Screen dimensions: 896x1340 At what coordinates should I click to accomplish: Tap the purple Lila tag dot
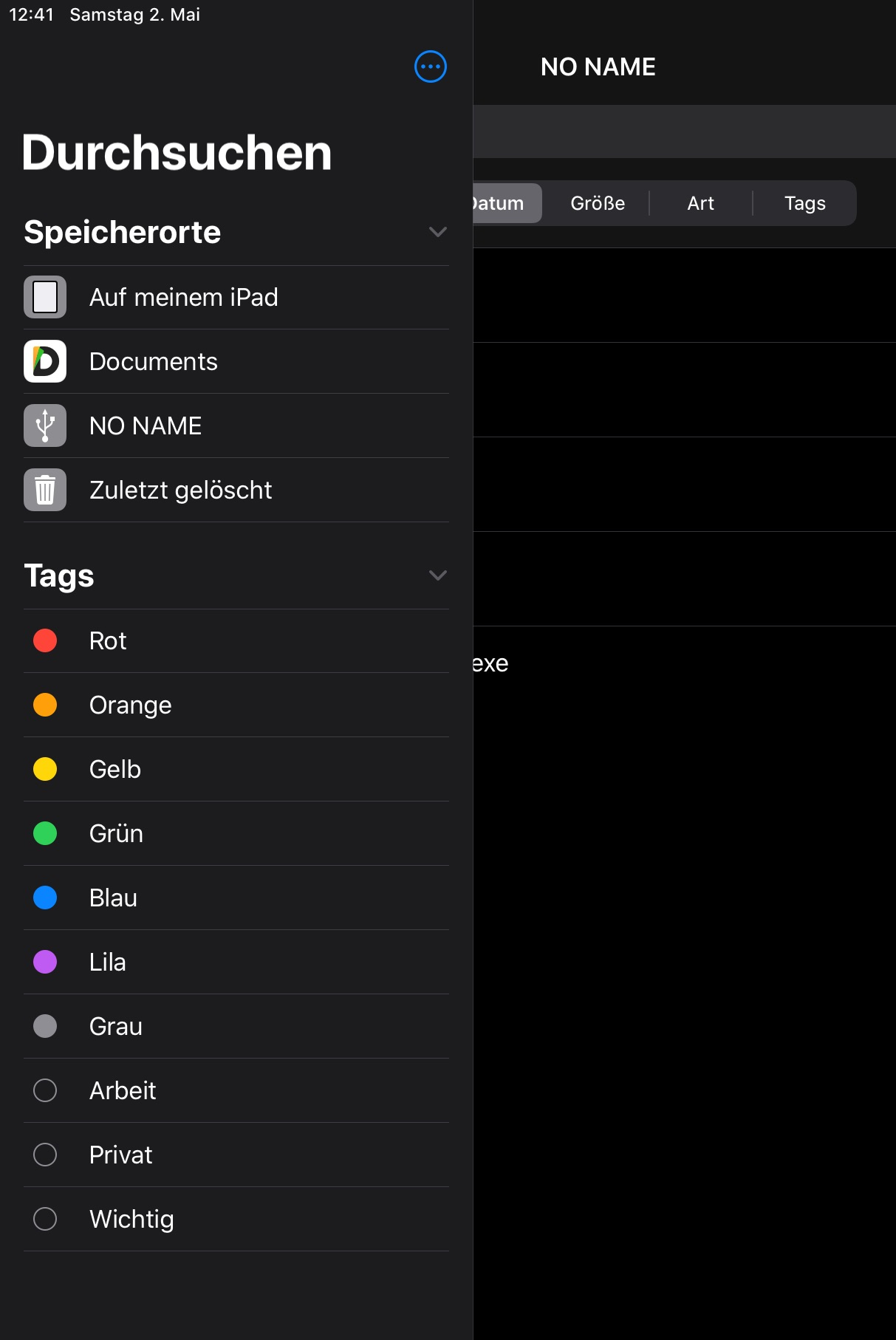[45, 962]
